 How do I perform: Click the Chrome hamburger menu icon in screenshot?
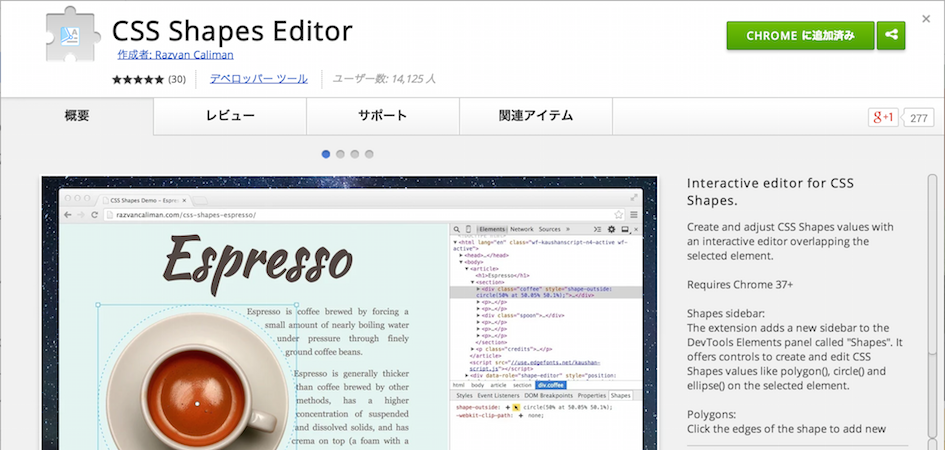click(x=634, y=215)
